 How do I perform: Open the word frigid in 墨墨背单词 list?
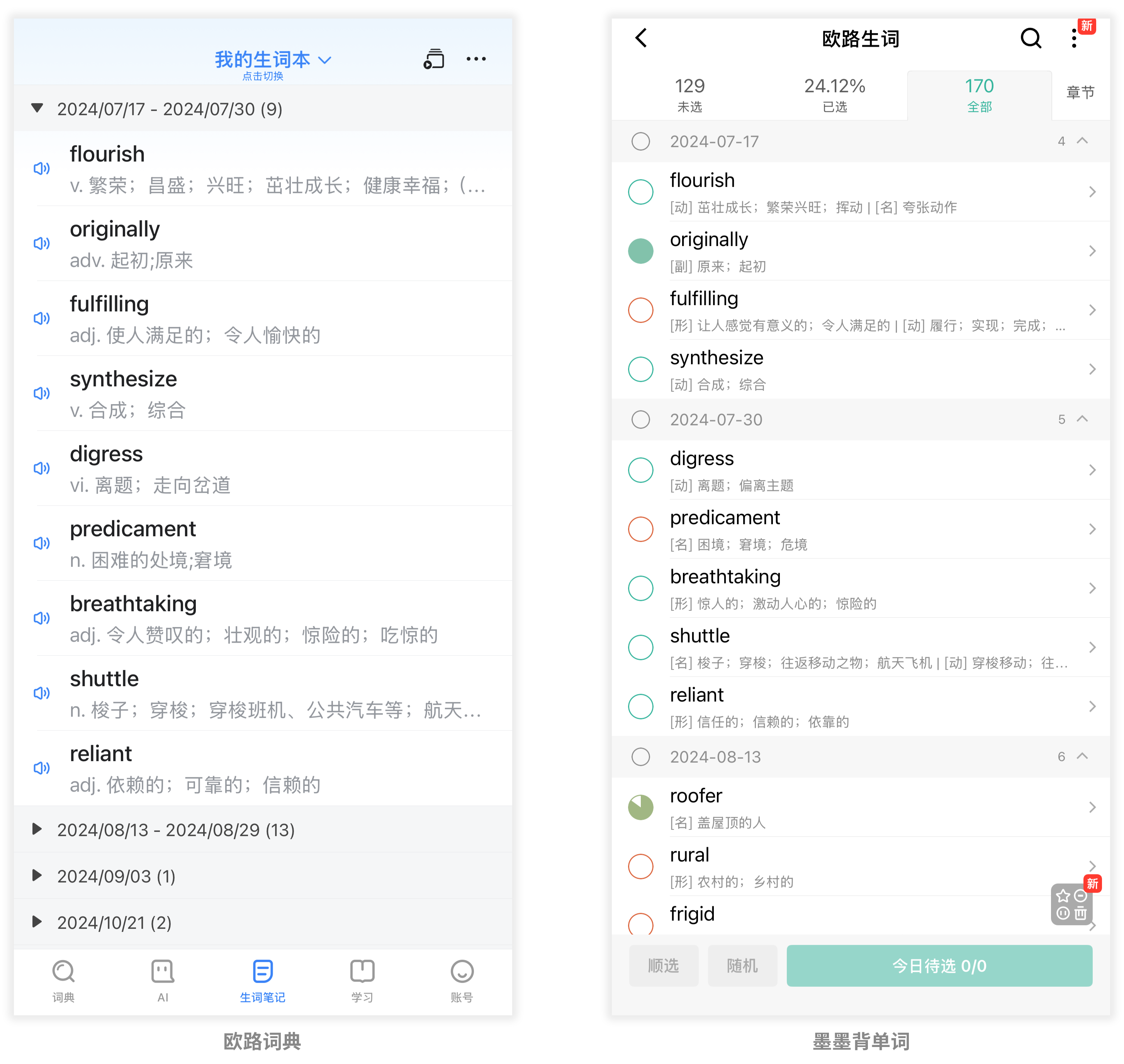click(x=860, y=916)
